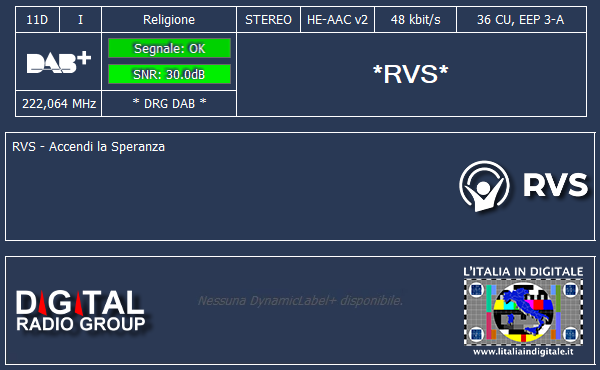Open the L'Italia in Digitale test-card image

[x=523, y=312]
